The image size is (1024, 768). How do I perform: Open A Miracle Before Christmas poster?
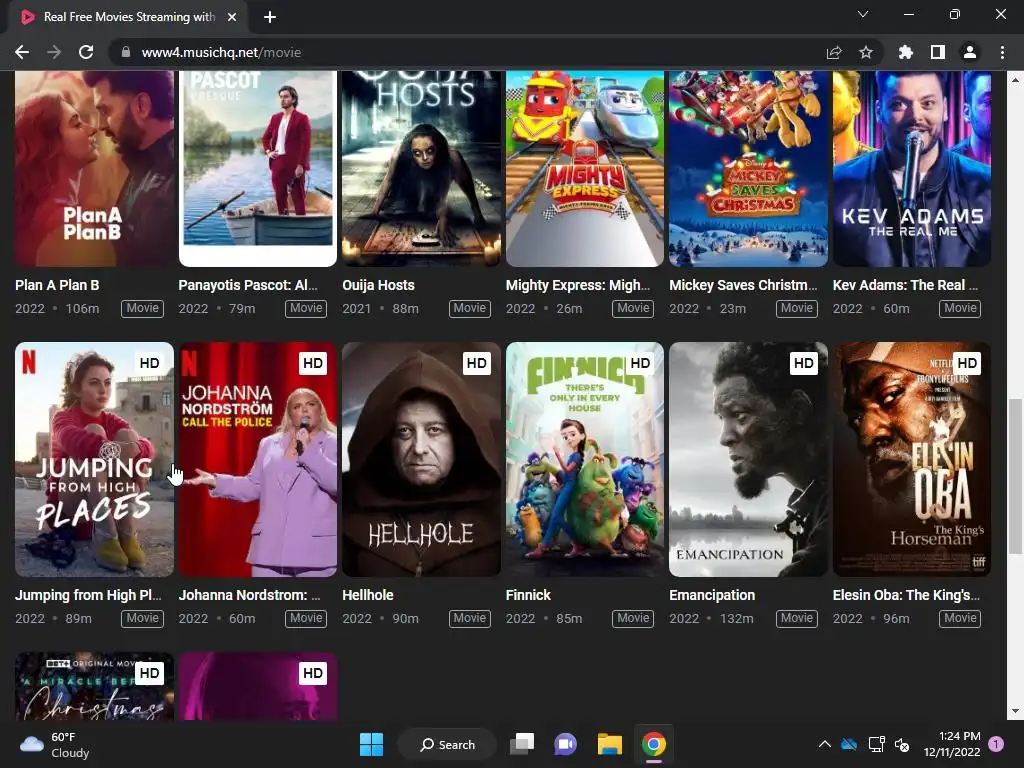94,686
